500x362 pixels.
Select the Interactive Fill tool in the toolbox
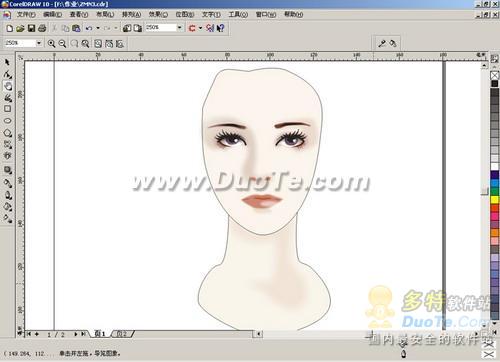tap(8, 219)
